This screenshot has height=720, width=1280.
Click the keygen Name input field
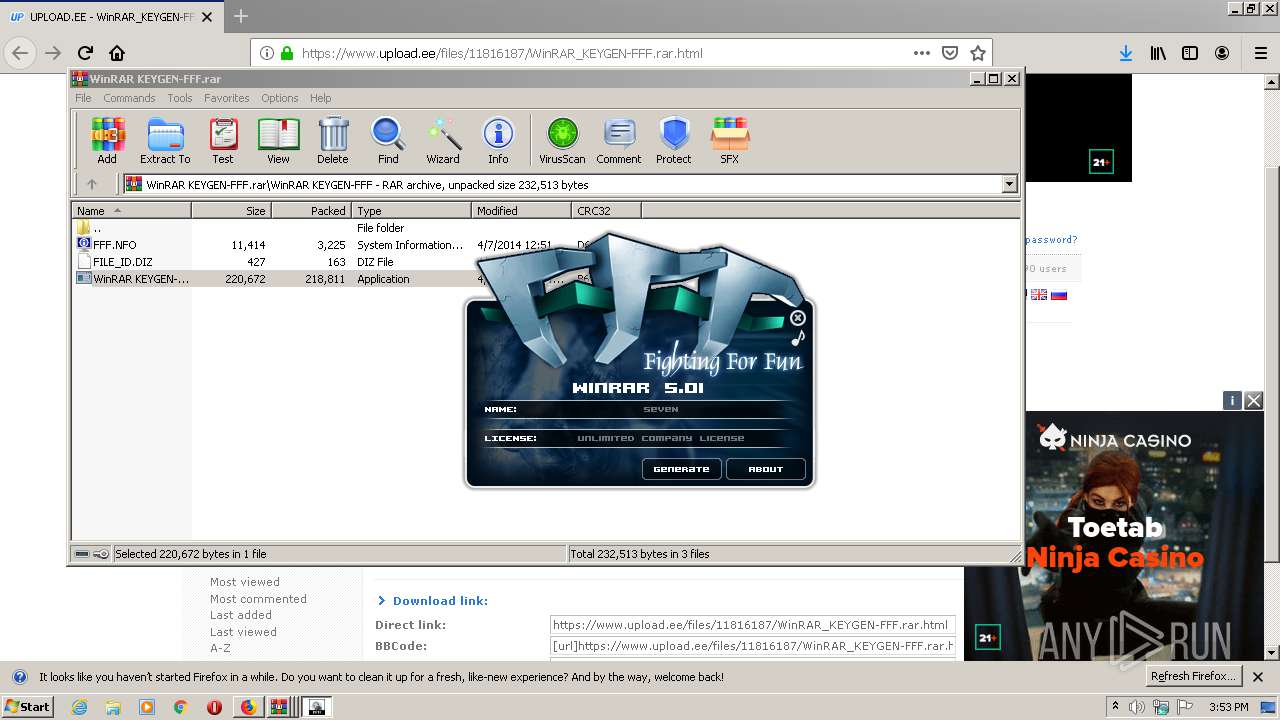(x=660, y=409)
